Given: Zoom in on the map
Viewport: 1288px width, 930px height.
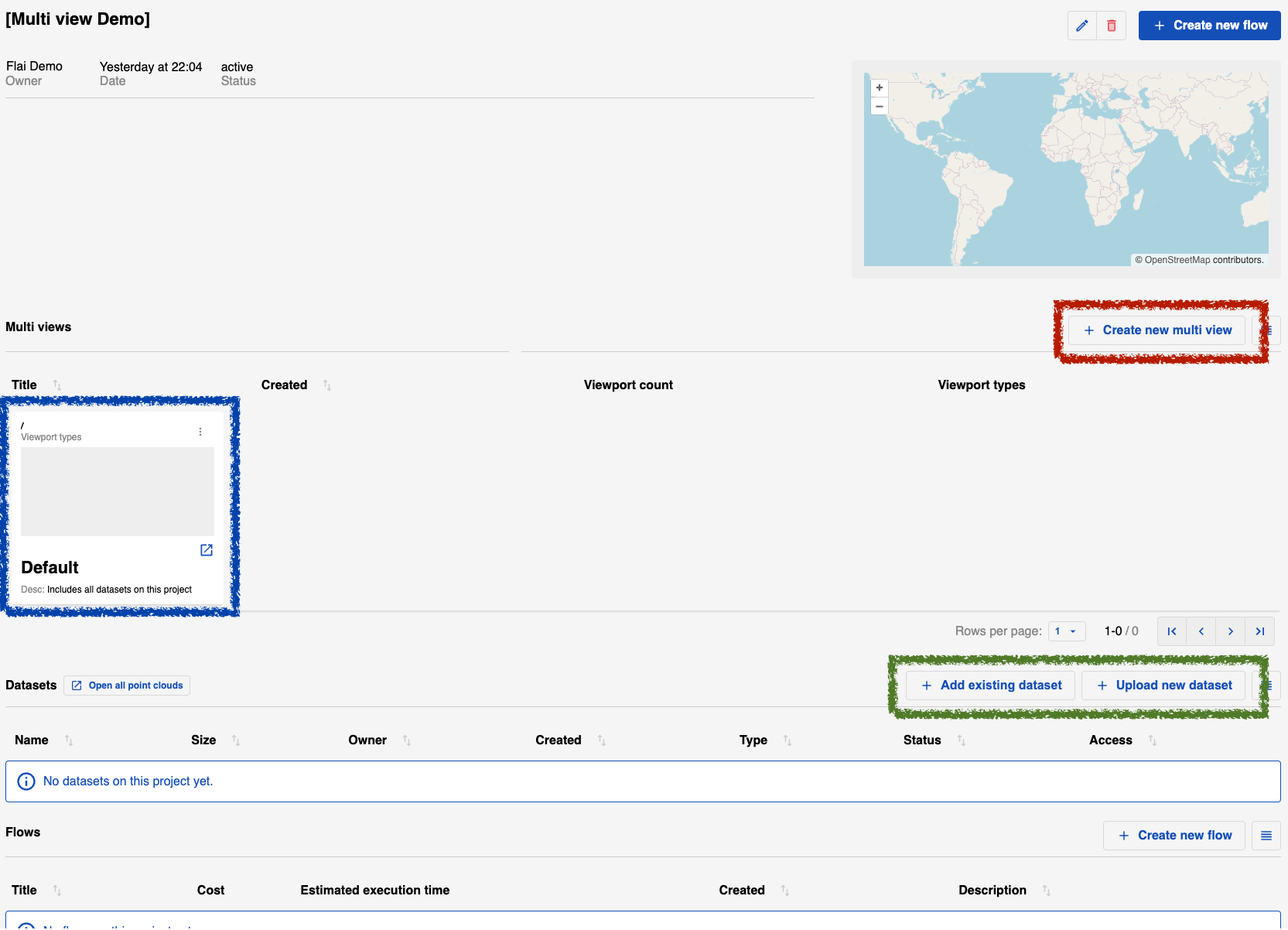Looking at the screenshot, I should click(x=880, y=87).
